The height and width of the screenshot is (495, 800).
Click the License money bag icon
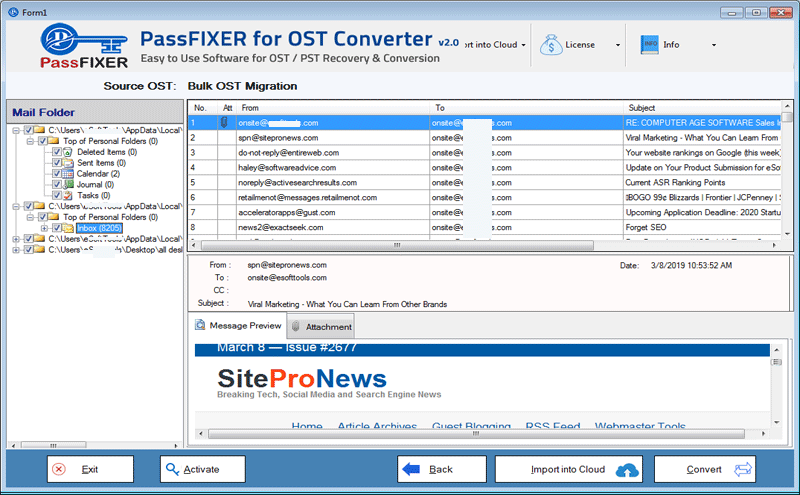[551, 45]
